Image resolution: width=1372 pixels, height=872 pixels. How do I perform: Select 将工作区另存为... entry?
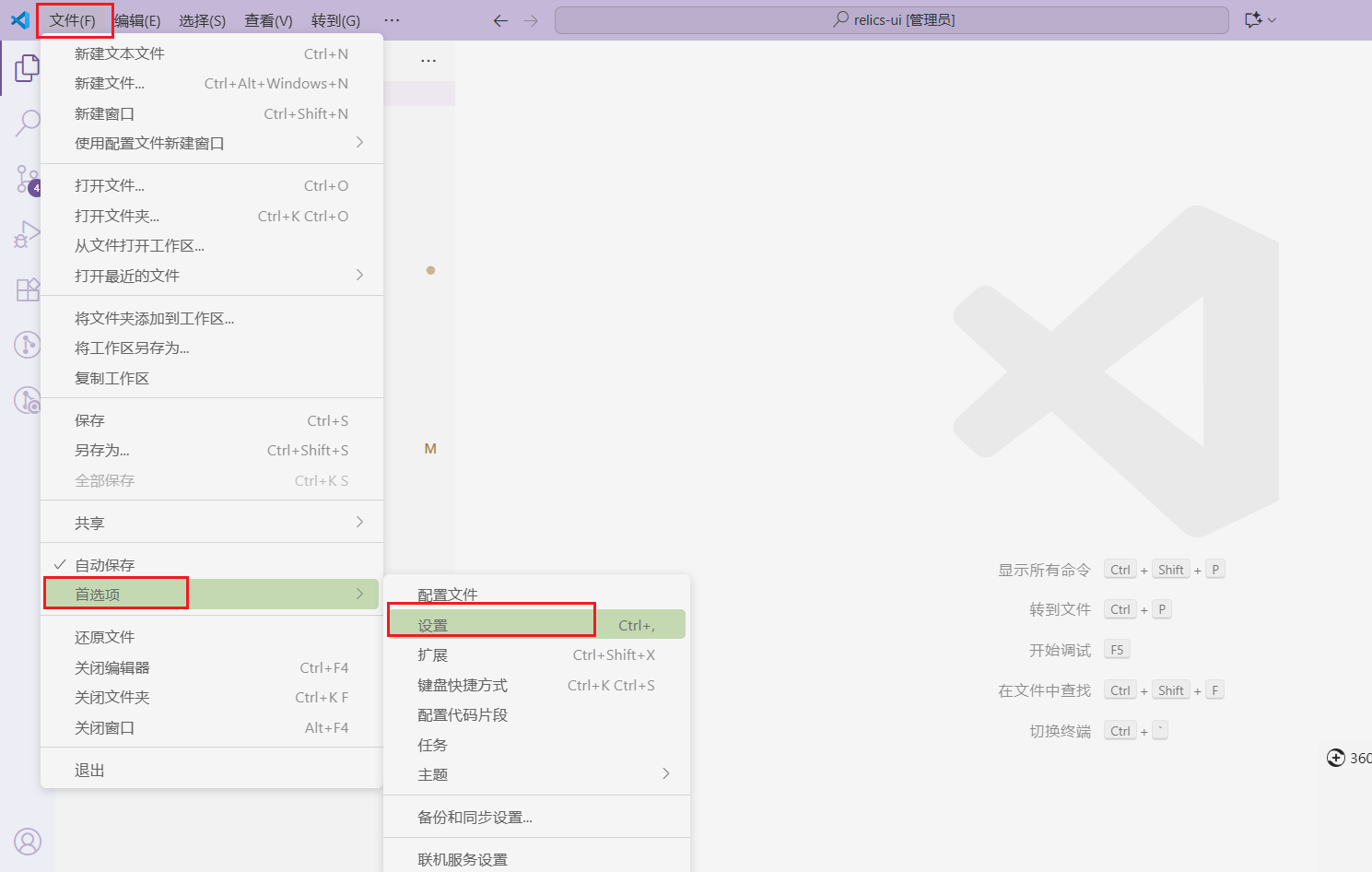click(212, 348)
